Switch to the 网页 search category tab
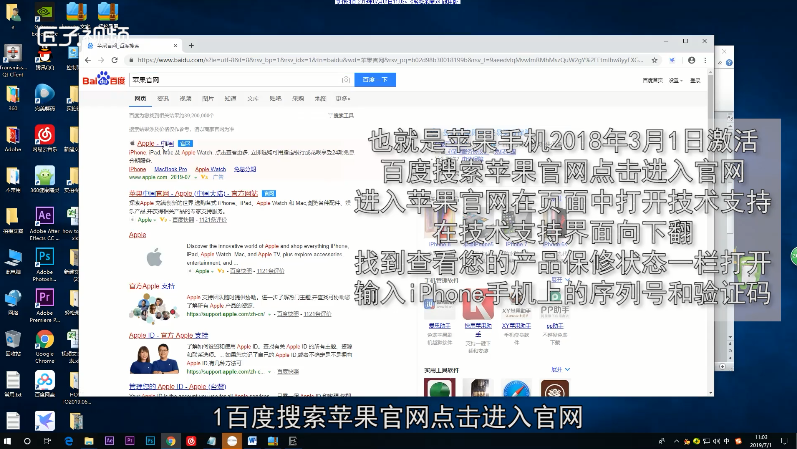Image resolution: width=797 pixels, height=449 pixels. pos(140,99)
